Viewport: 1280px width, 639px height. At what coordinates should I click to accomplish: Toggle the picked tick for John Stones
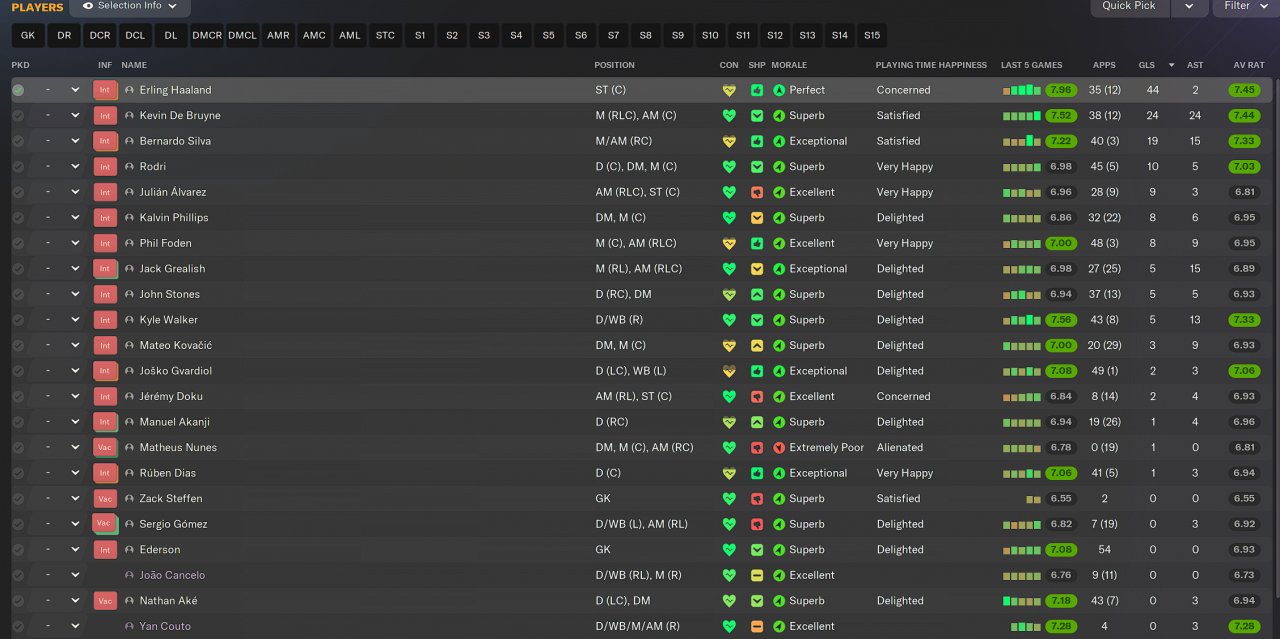pyautogui.click(x=18, y=294)
